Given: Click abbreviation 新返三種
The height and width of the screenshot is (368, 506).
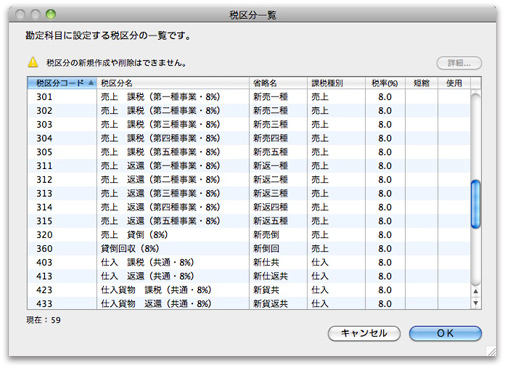Looking at the screenshot, I should 270,194.
